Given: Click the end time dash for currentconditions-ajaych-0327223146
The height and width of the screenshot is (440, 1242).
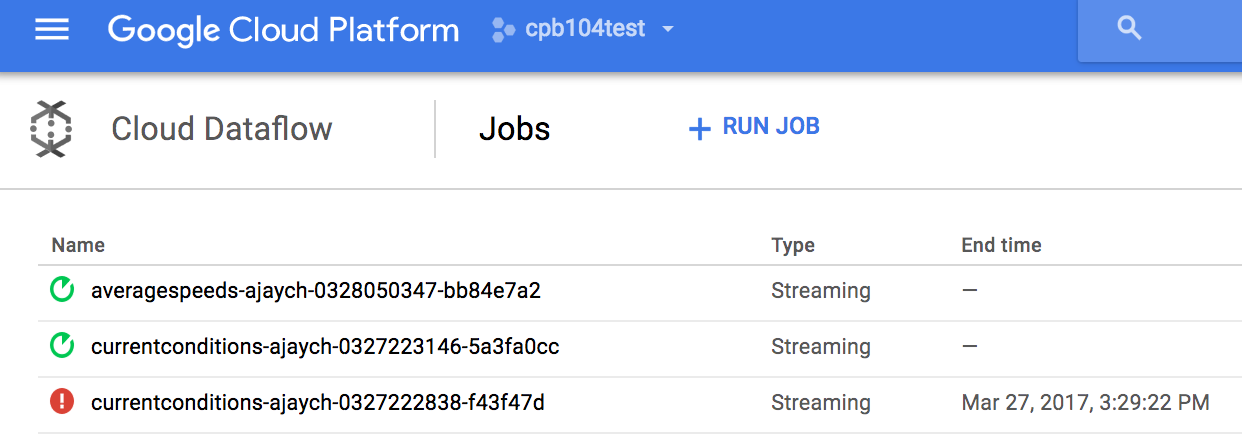Looking at the screenshot, I should click(x=970, y=347).
